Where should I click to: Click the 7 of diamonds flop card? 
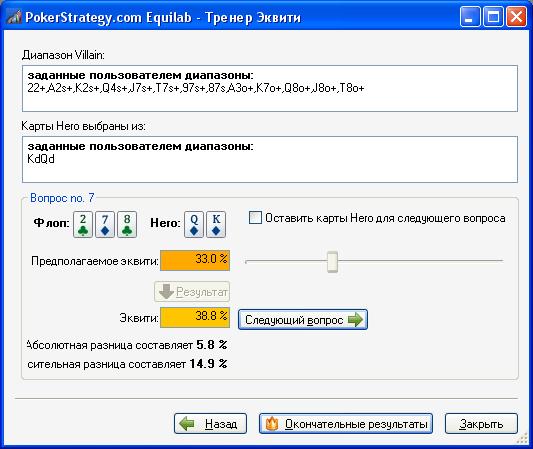(105, 224)
